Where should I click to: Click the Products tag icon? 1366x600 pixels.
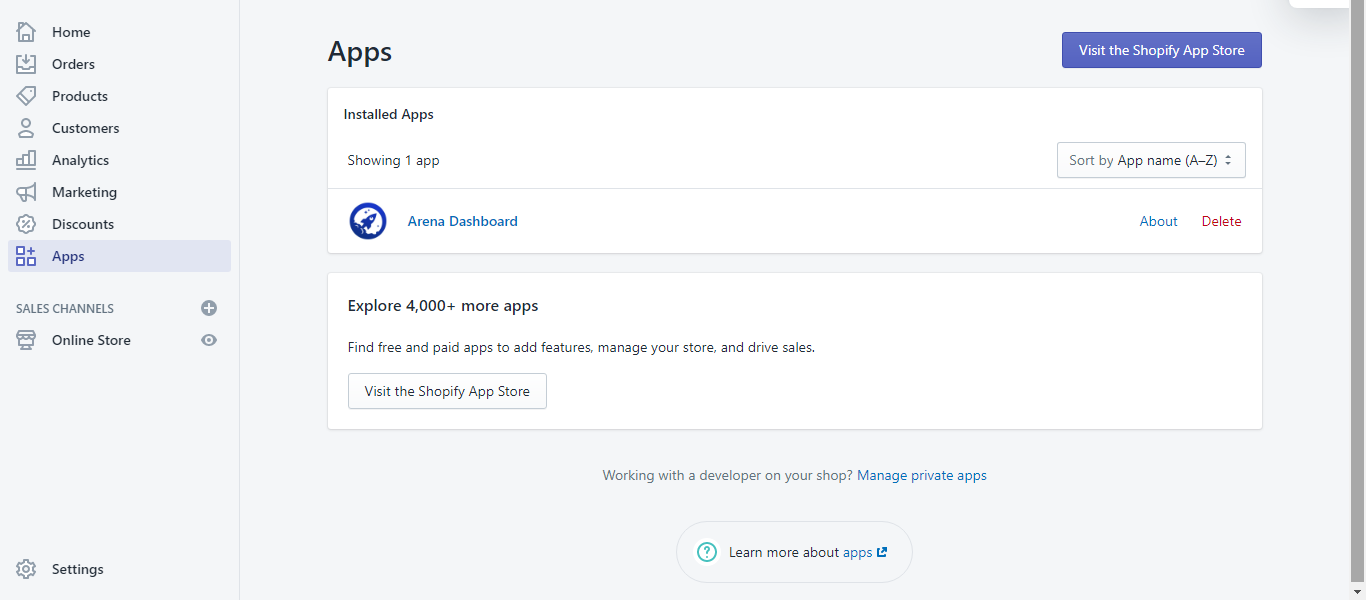click(26, 96)
